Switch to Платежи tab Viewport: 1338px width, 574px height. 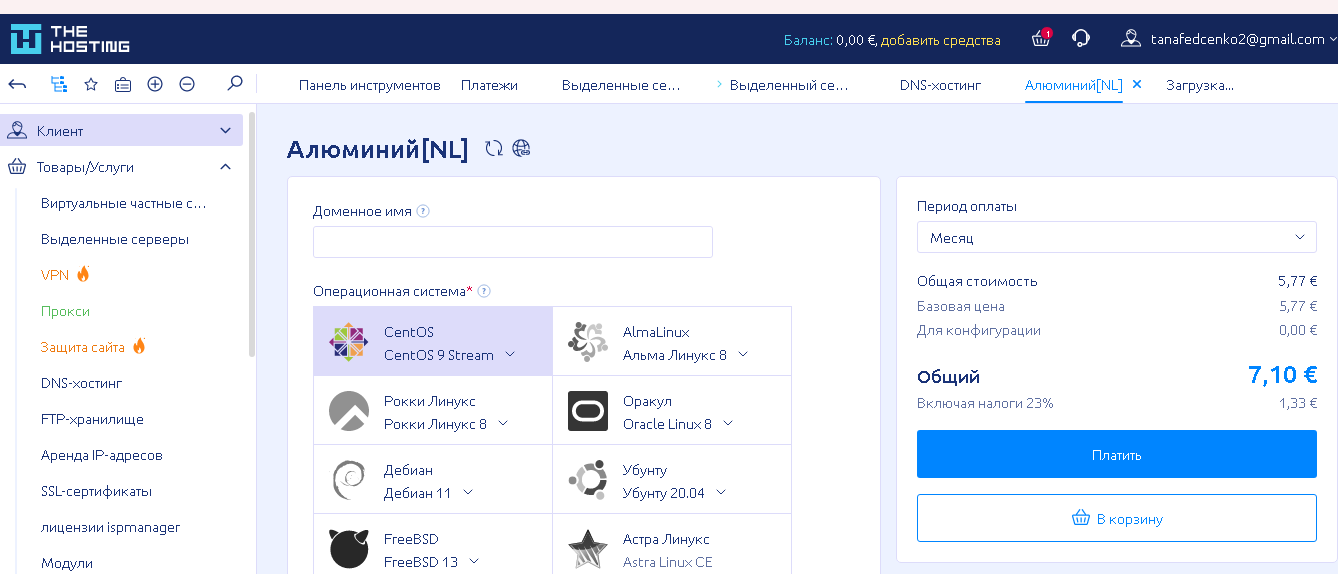(x=489, y=85)
